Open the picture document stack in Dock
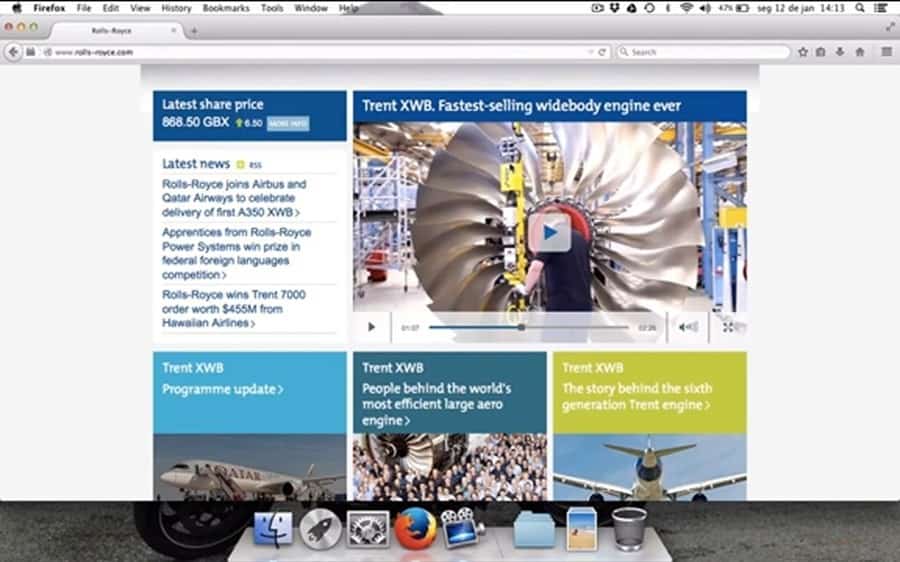Screen dimensions: 900x562 tap(582, 529)
